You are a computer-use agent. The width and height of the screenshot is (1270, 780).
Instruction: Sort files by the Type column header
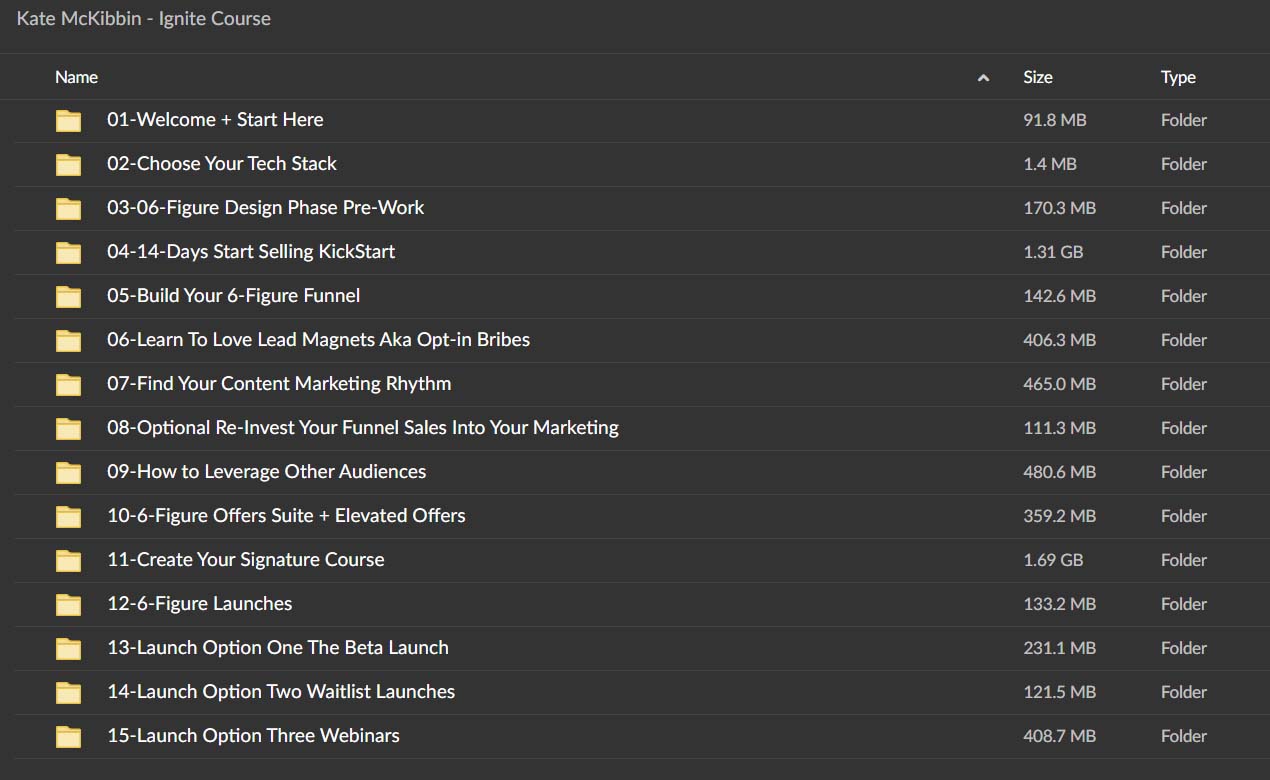(1178, 77)
